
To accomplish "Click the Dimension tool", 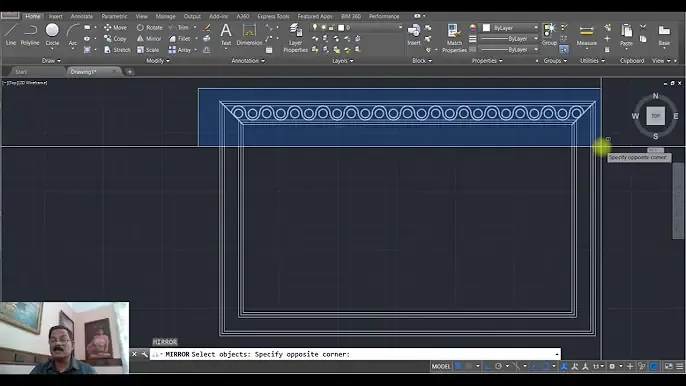I will (x=249, y=35).
